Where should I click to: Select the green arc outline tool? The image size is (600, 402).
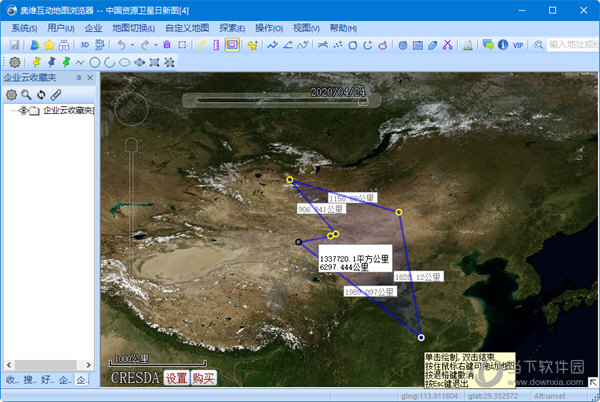pyautogui.click(x=110, y=62)
